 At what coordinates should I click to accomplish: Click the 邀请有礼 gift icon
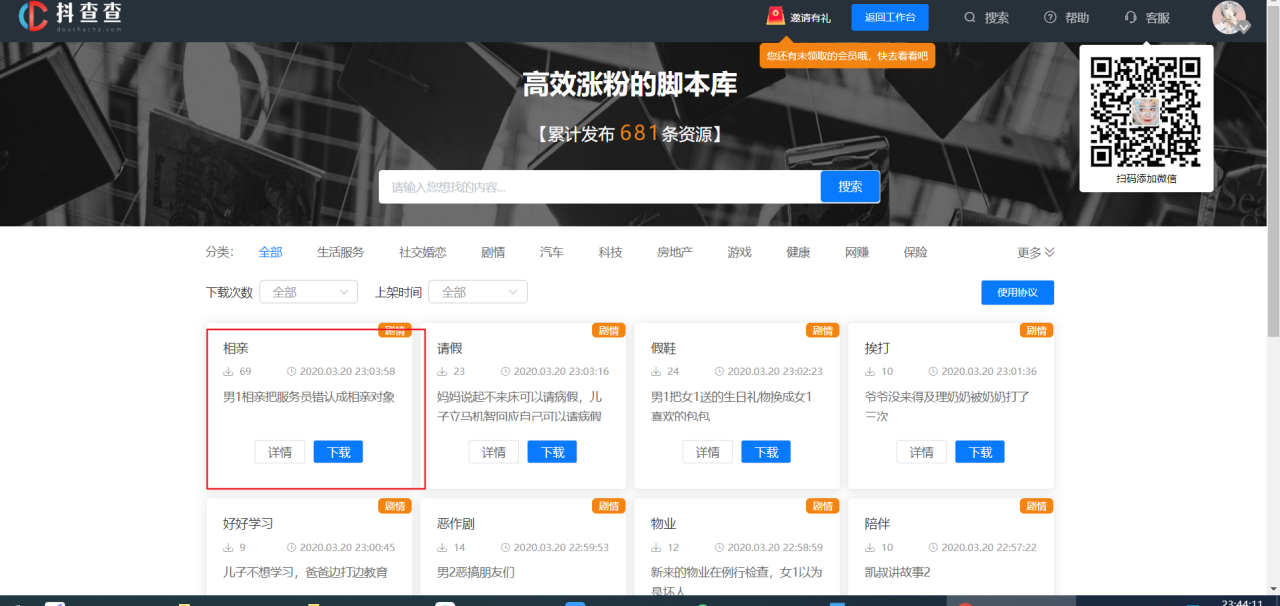tap(774, 16)
